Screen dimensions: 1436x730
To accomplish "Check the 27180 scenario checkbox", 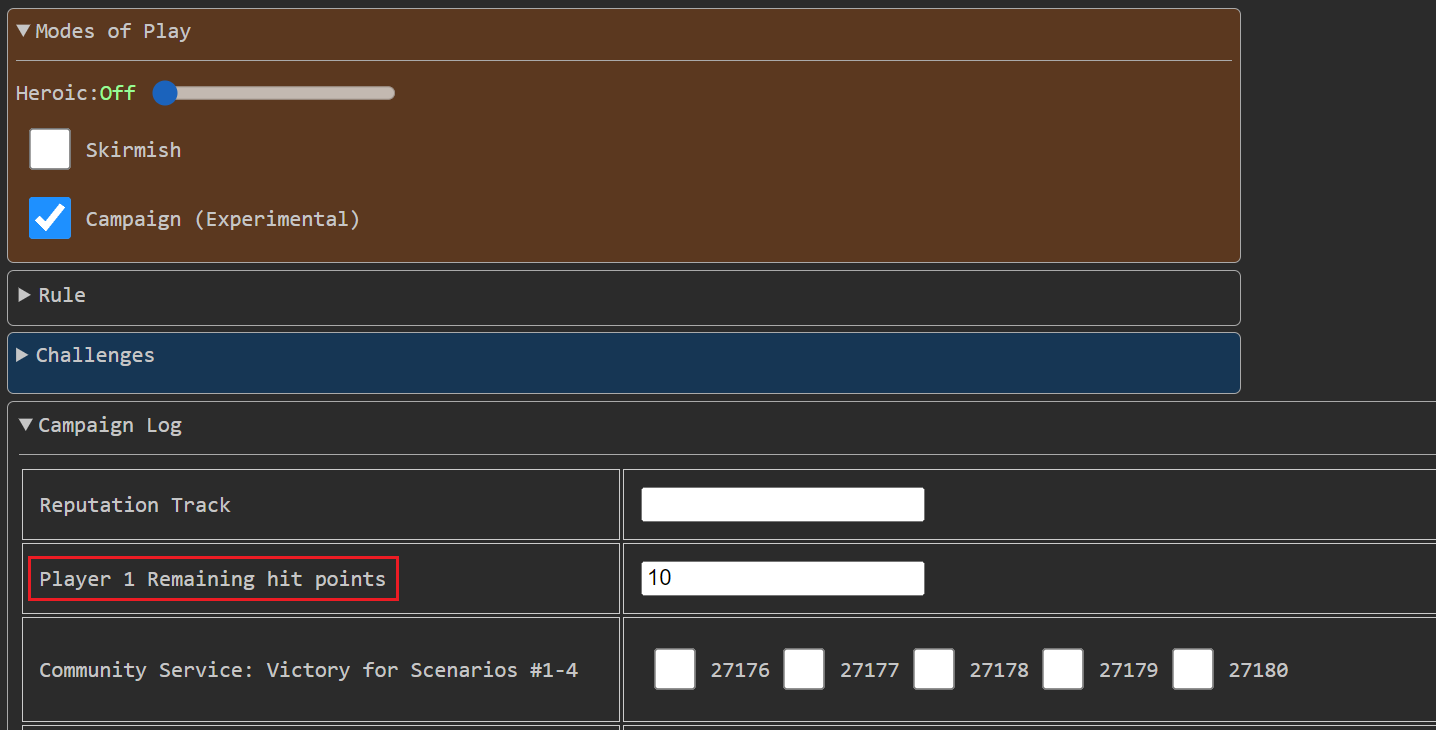I will point(1193,669).
